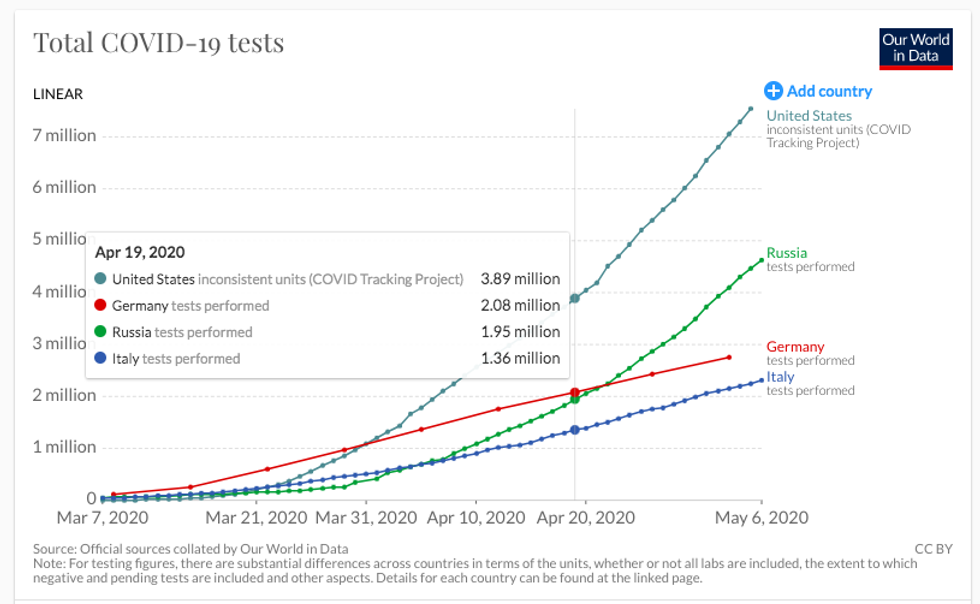Click the Our World in Data logo
The width and height of the screenshot is (980, 604).
coord(916,47)
